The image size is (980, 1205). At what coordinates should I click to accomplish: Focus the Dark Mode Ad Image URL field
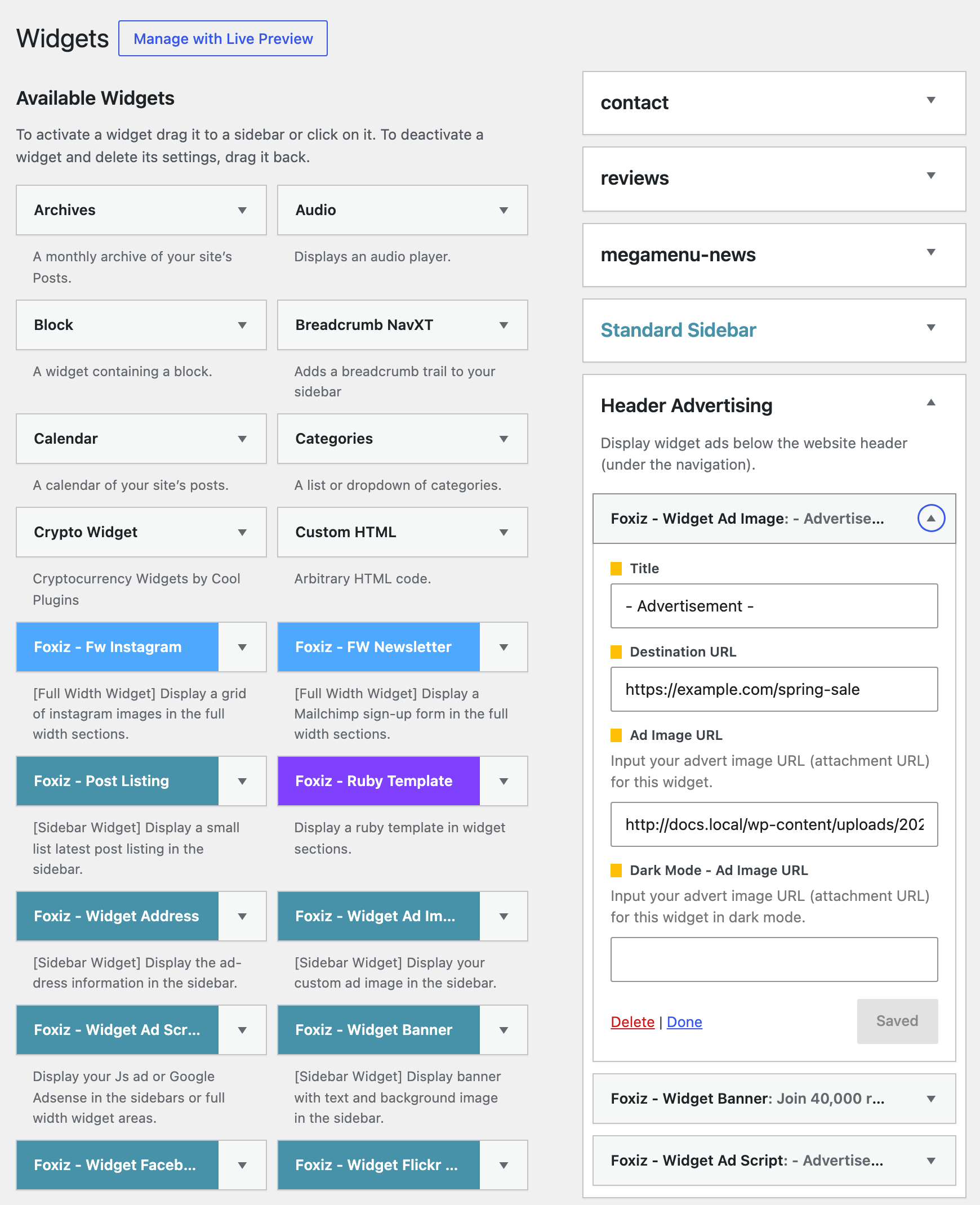(x=774, y=959)
